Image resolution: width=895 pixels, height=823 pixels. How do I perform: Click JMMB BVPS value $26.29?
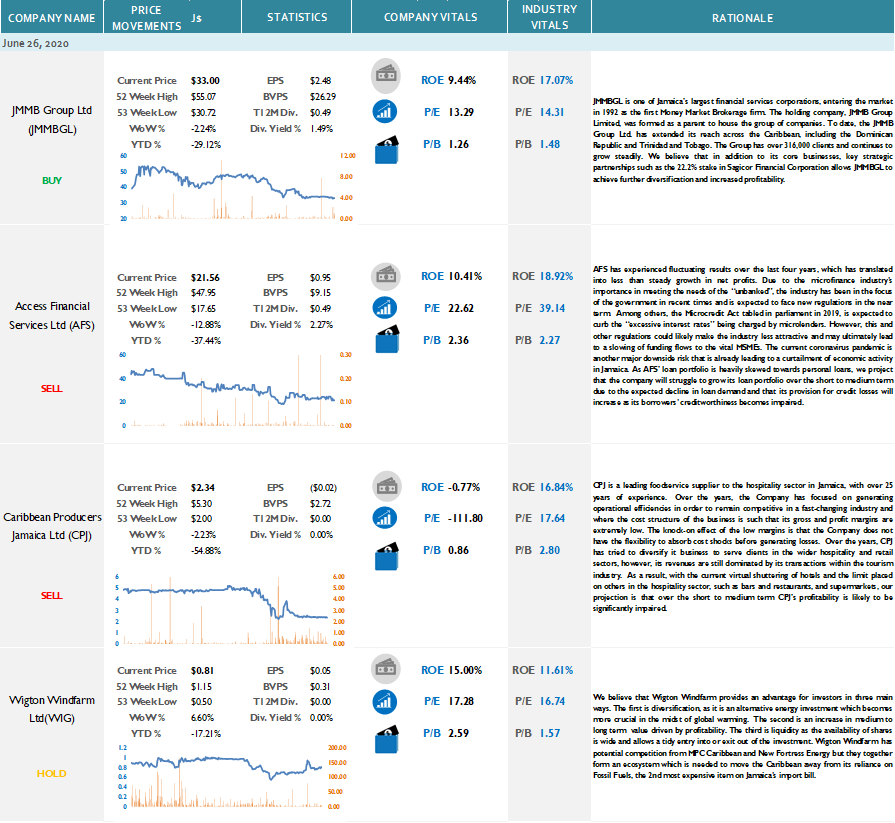[322, 97]
